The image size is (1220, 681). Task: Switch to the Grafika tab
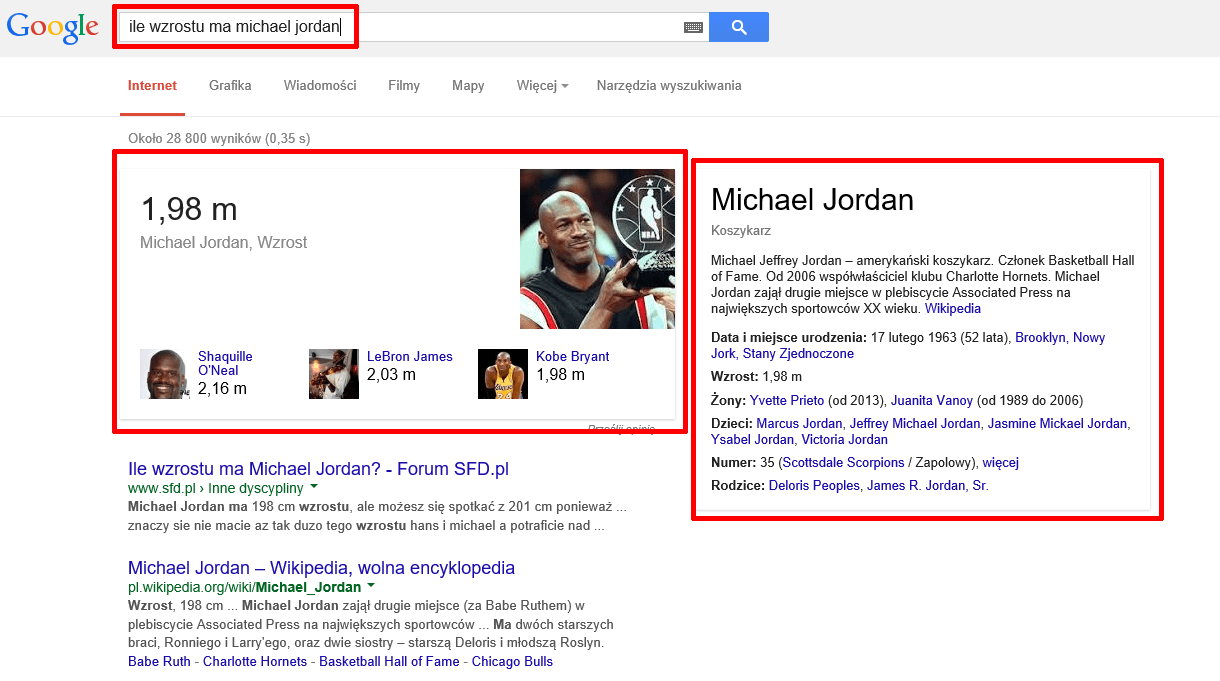point(230,86)
